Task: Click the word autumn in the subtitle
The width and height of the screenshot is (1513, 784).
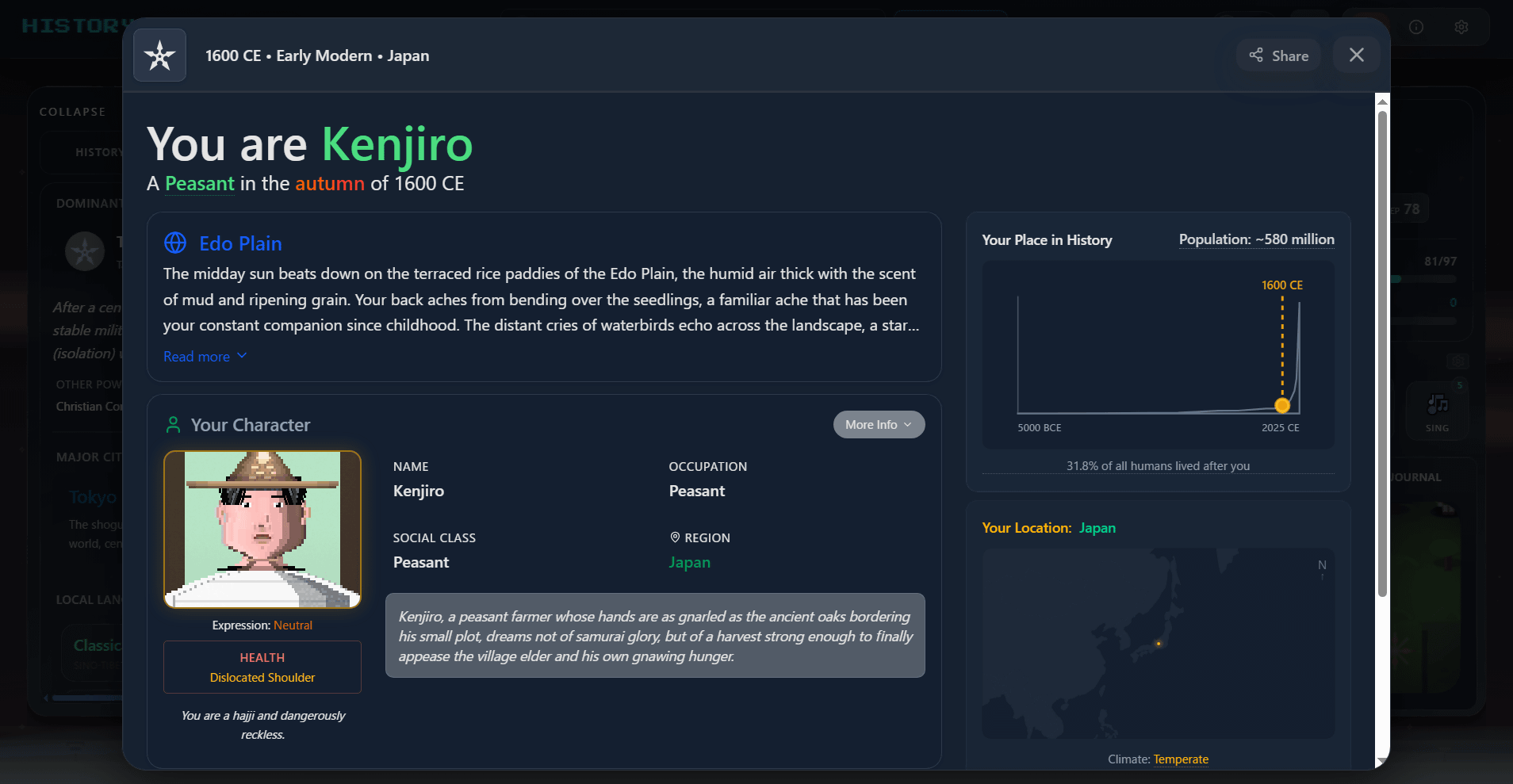Action: click(330, 184)
